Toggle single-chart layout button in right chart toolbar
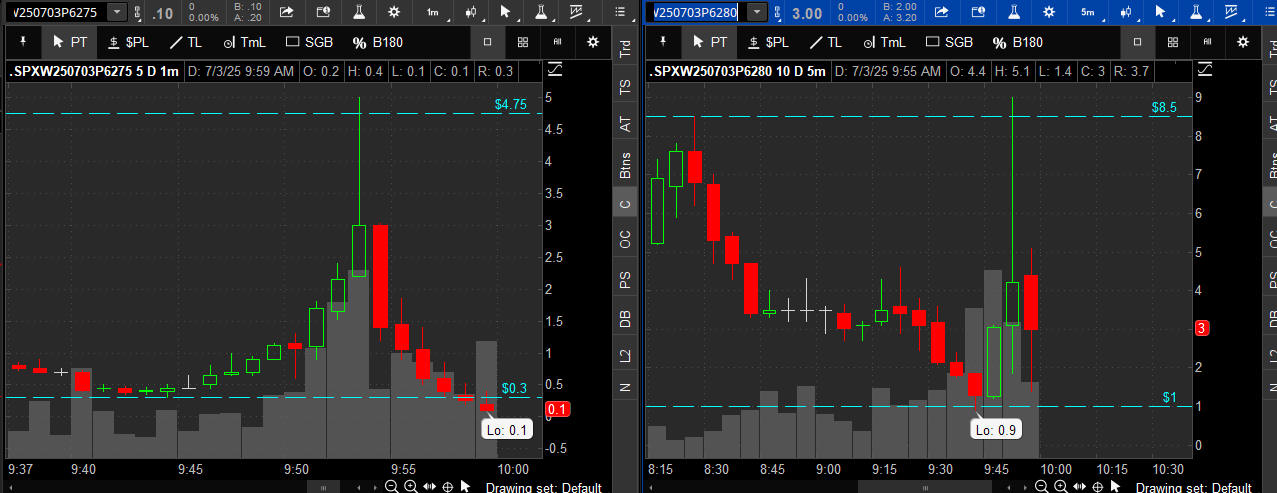This screenshot has width=1277, height=493. [x=1138, y=42]
